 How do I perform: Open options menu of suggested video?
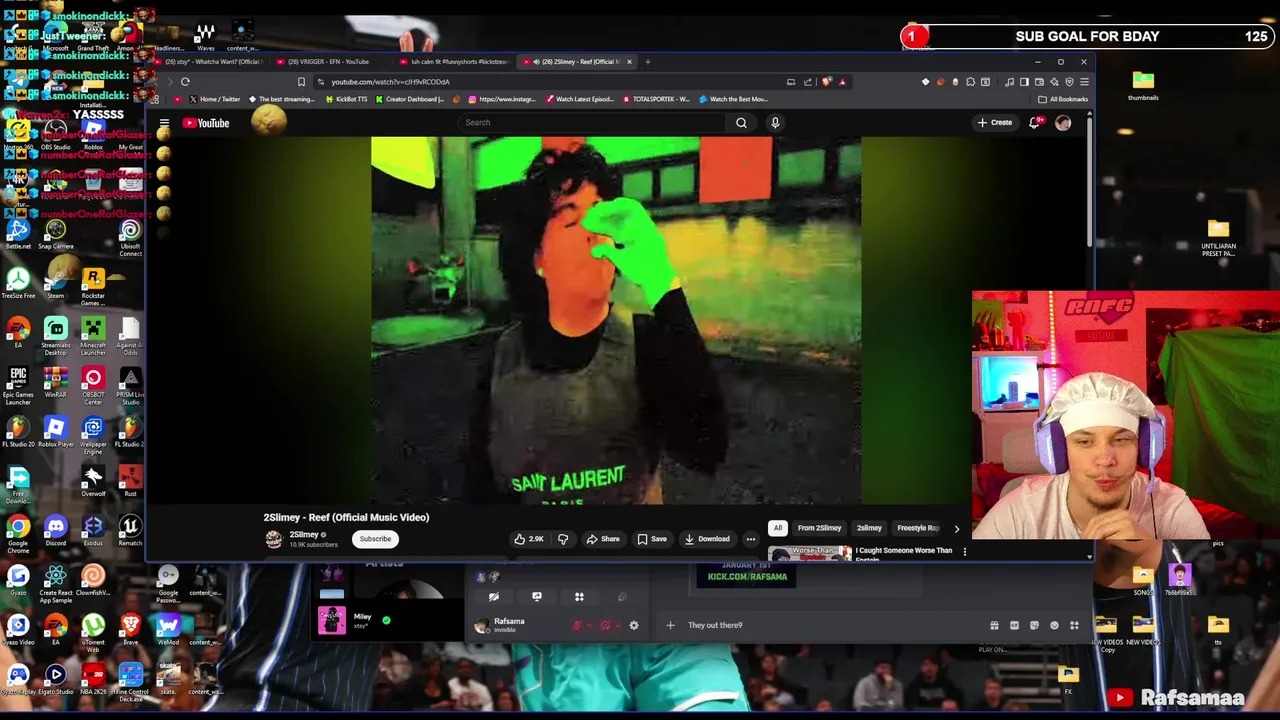click(964, 552)
